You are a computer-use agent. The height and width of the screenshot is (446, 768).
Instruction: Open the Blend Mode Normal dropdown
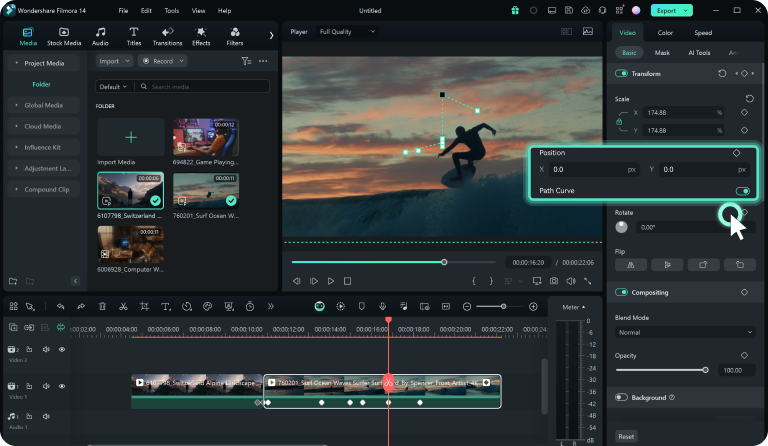(x=685, y=332)
